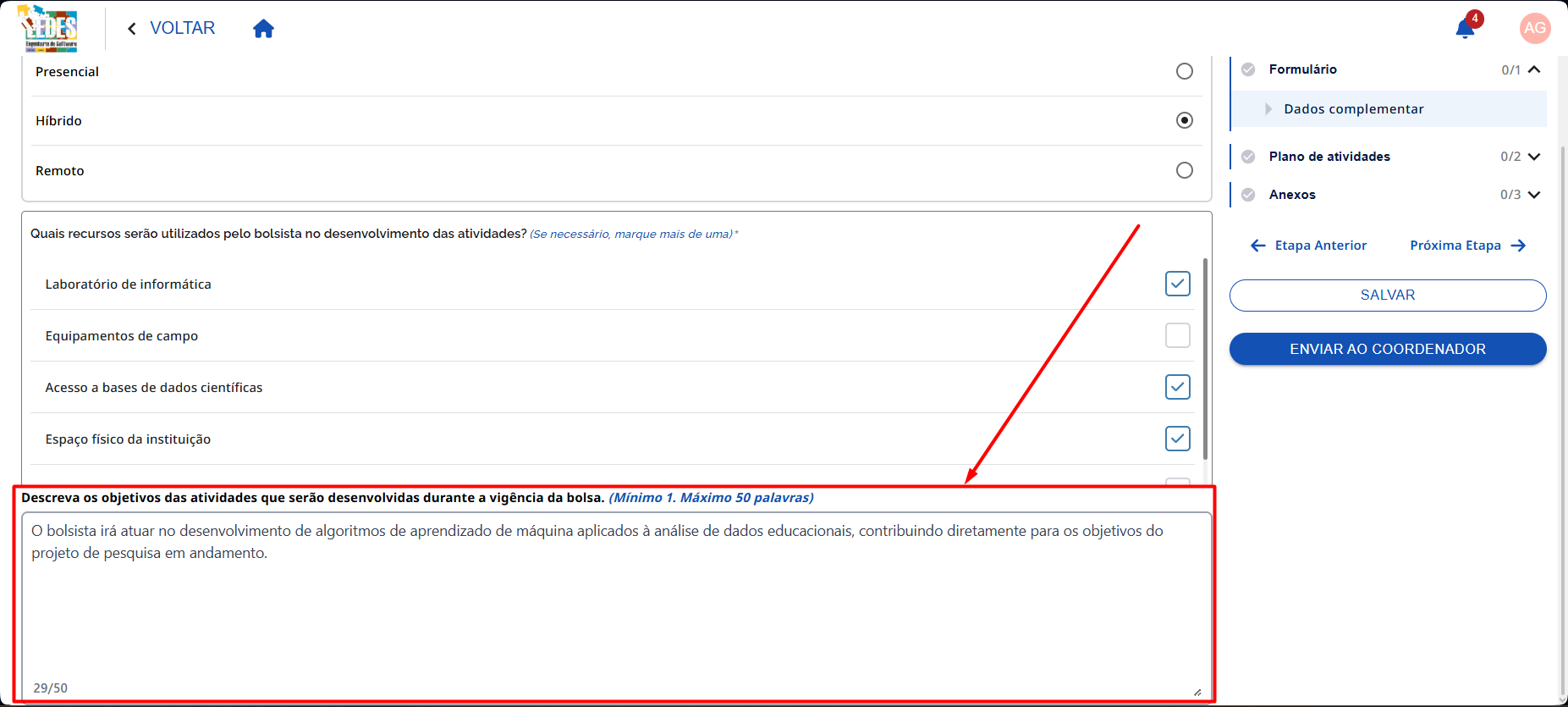Screen dimensions: 1568x707
Task: Check the Equipamentos de campo checkbox
Action: pyautogui.click(x=1178, y=335)
